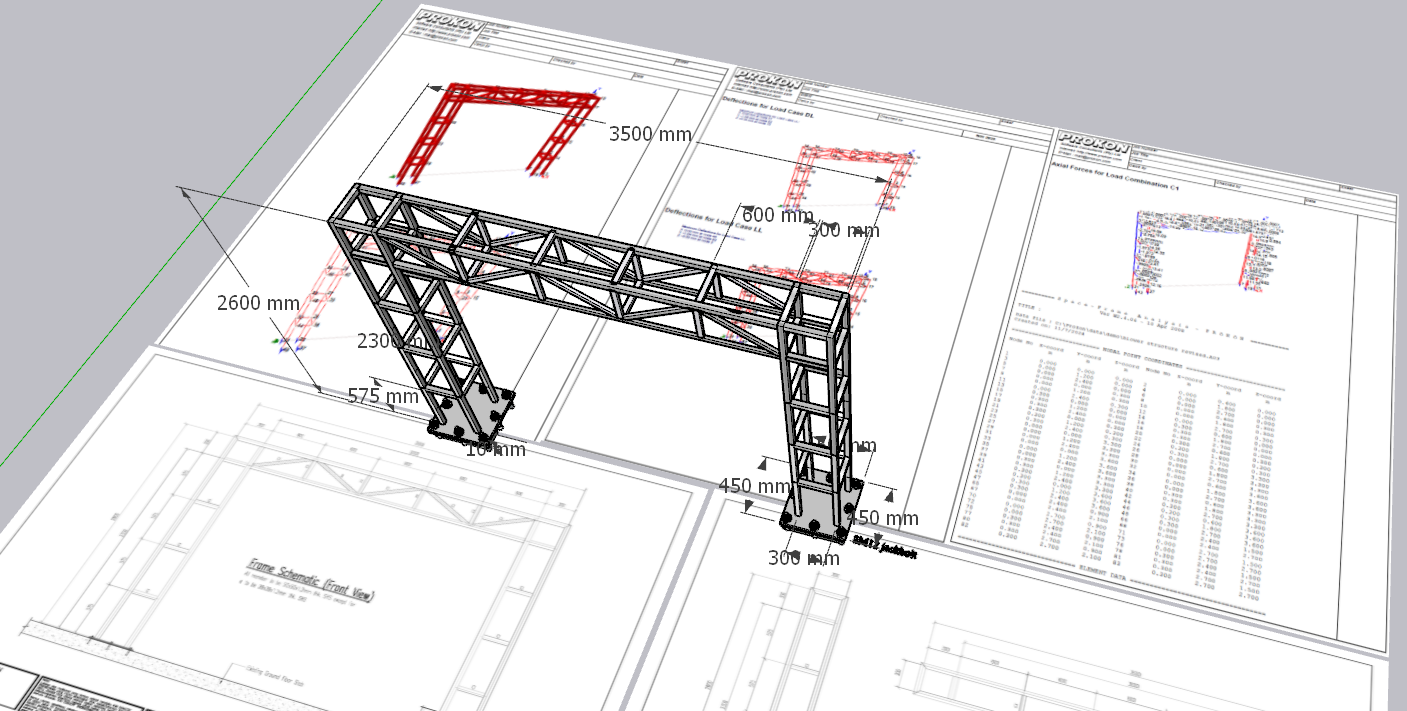Open the Frame Schematic (Front View) drawing

coord(310,580)
